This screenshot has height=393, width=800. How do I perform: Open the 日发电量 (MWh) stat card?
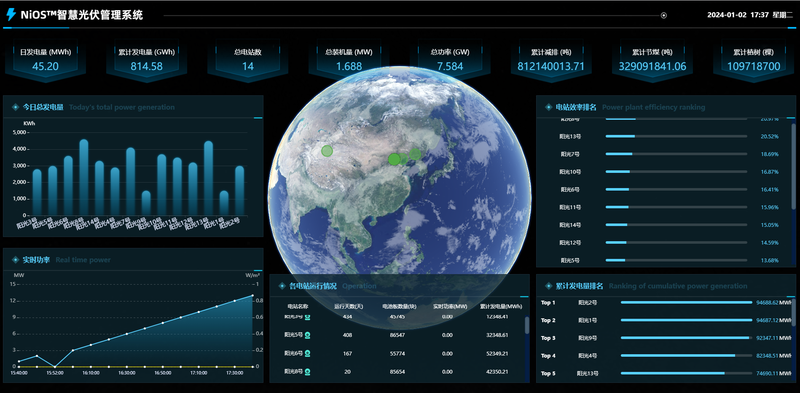click(x=45, y=60)
